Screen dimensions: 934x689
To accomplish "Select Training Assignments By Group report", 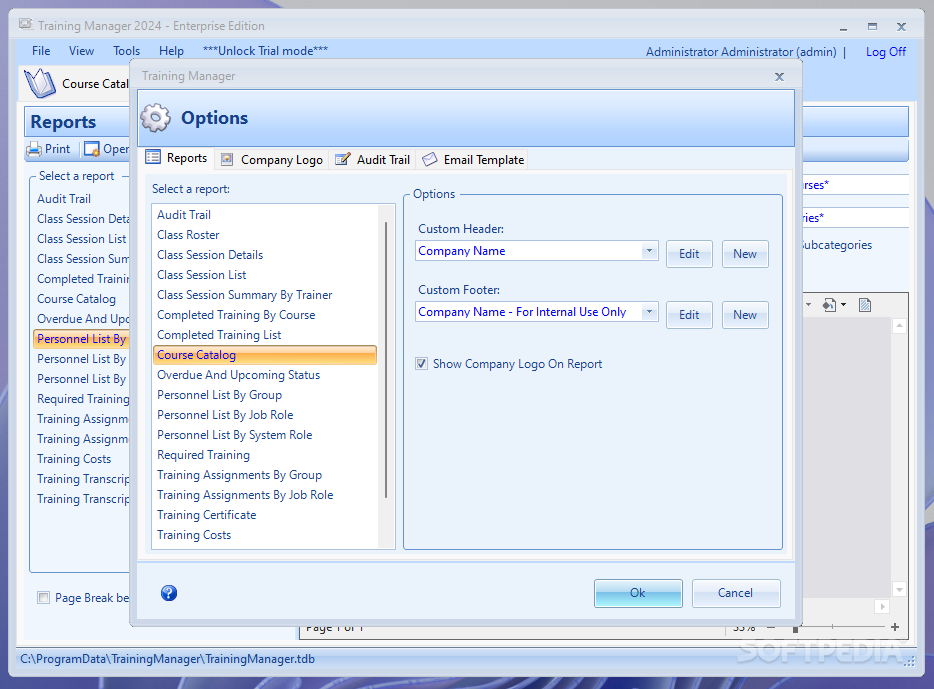I will (x=264, y=475).
